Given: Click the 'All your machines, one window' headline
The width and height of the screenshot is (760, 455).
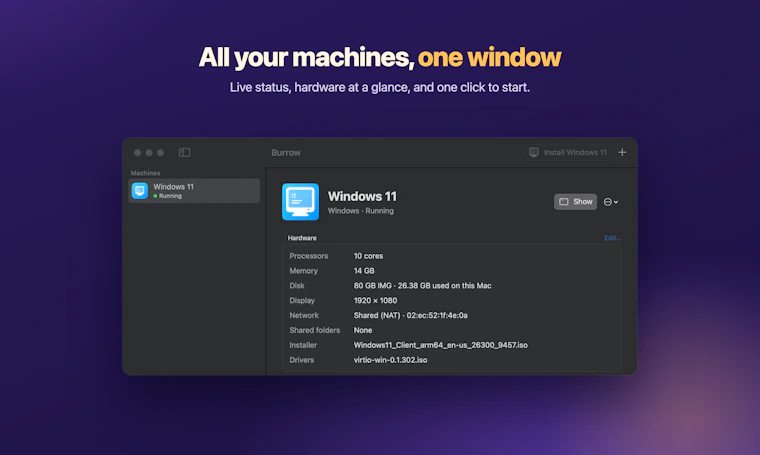Looking at the screenshot, I should 380,57.
